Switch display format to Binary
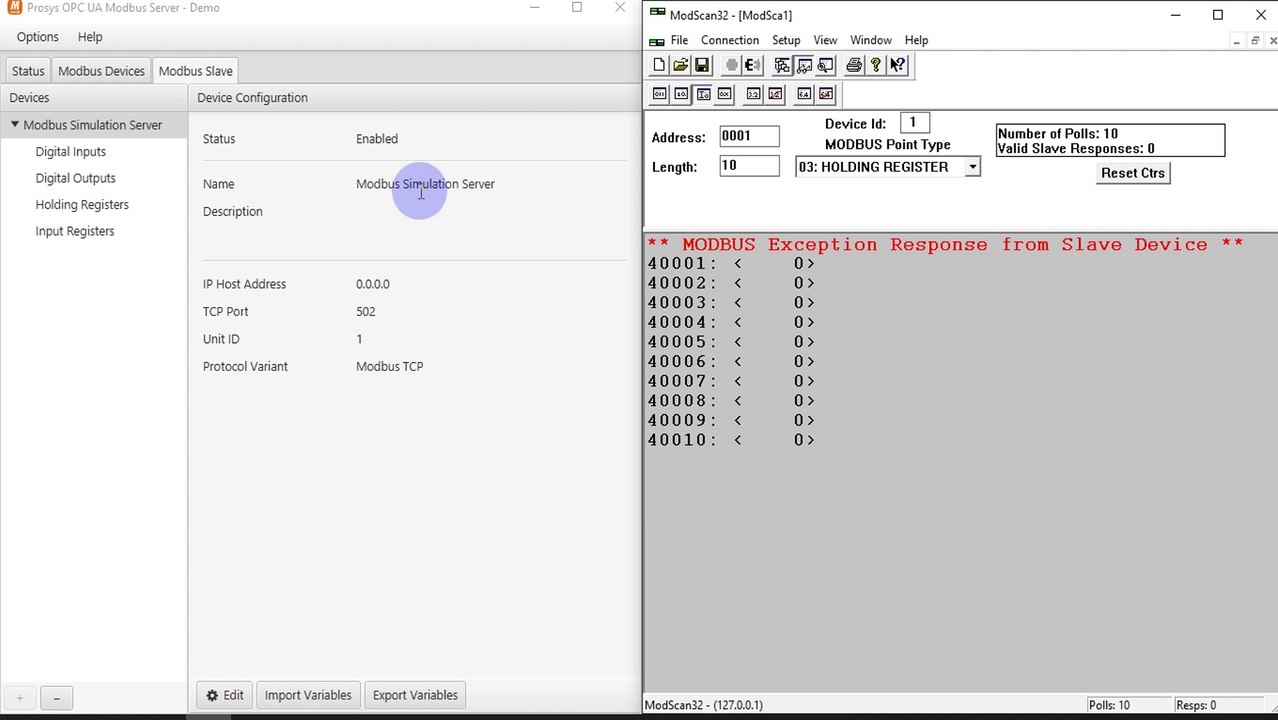 pyautogui.click(x=659, y=94)
